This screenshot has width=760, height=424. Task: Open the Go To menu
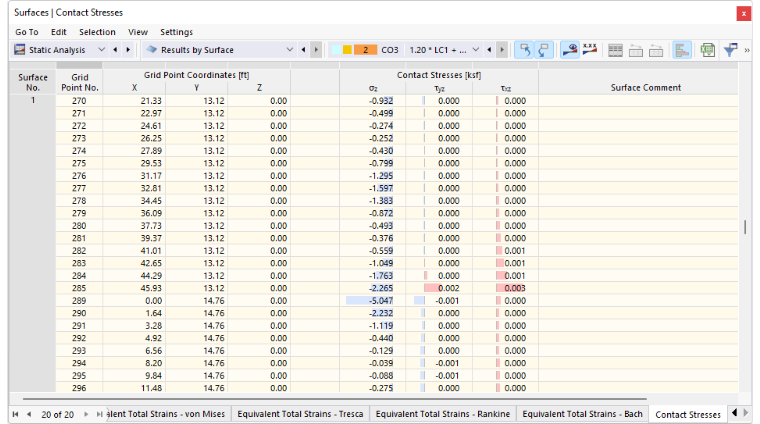pyautogui.click(x=27, y=32)
